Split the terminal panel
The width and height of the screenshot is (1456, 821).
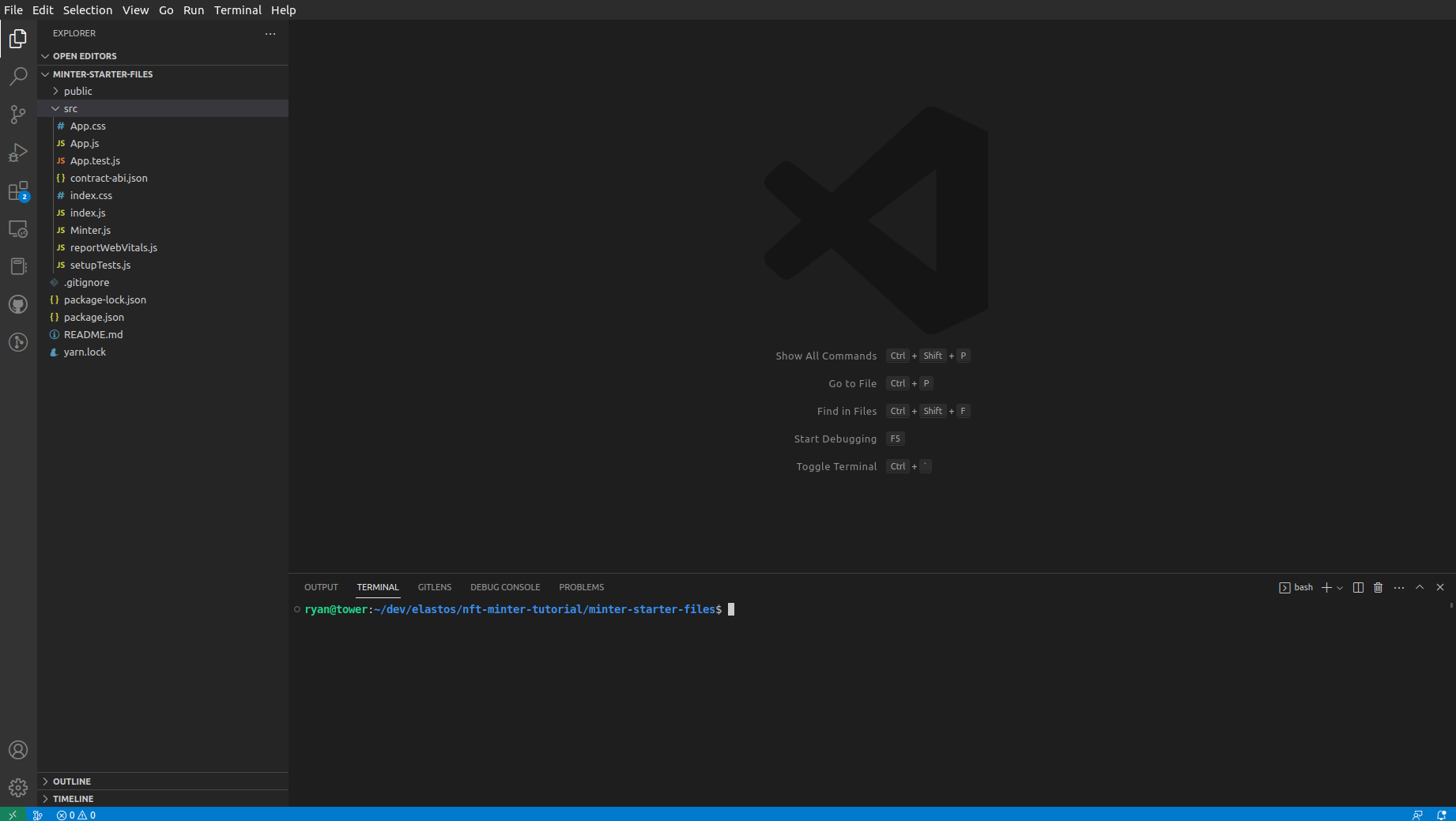pos(1358,587)
